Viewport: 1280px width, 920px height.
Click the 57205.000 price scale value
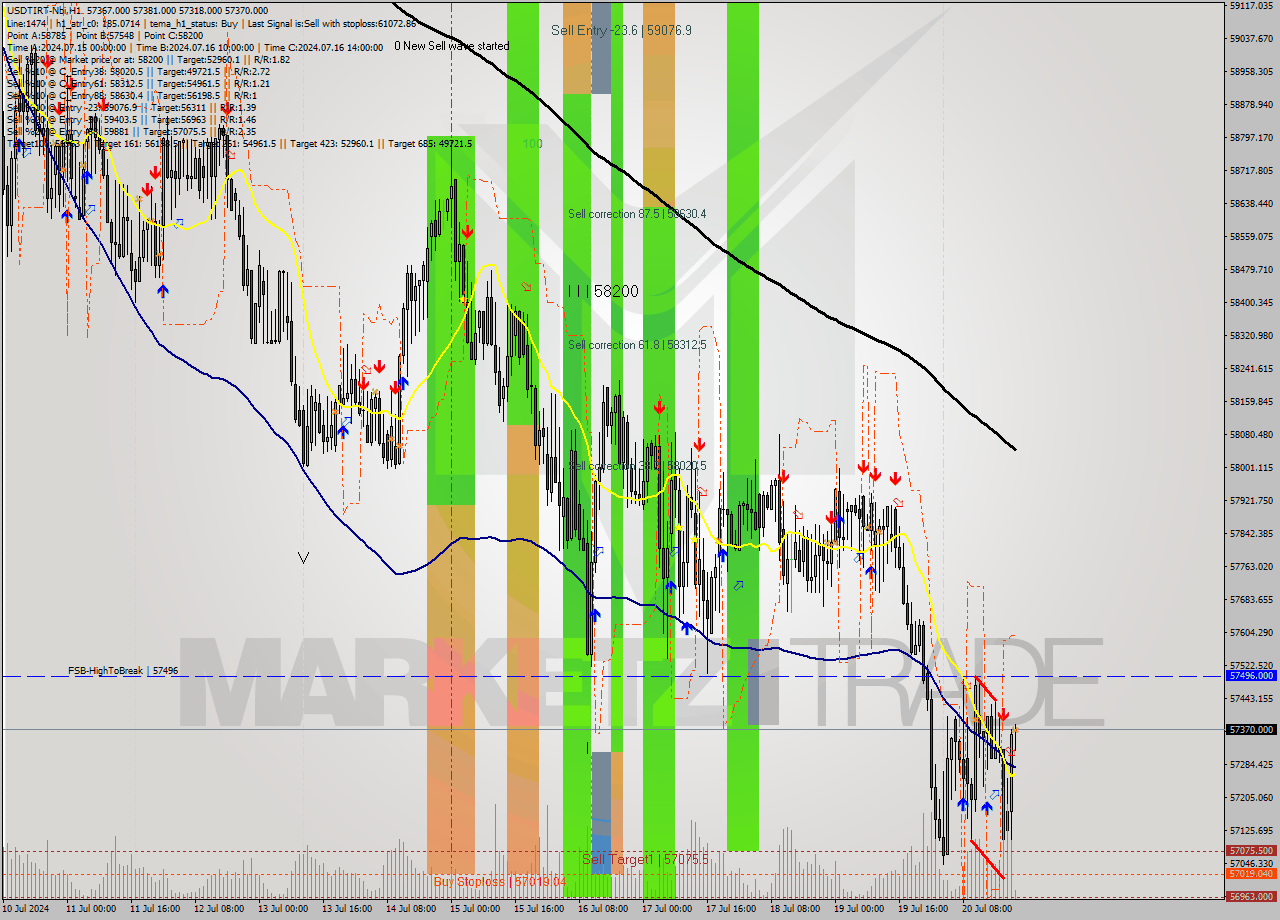coord(1251,798)
